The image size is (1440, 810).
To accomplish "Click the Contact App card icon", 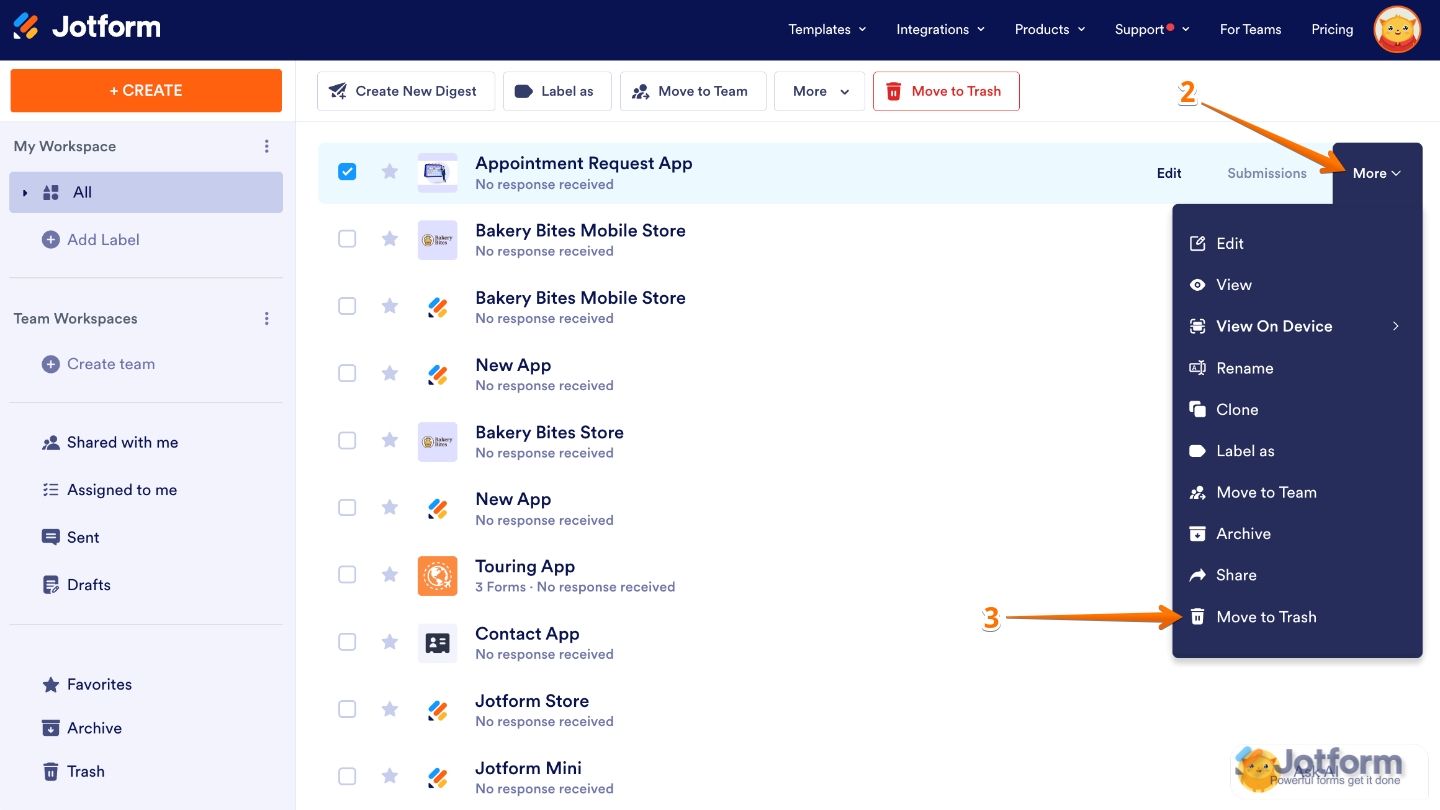I will coord(437,642).
